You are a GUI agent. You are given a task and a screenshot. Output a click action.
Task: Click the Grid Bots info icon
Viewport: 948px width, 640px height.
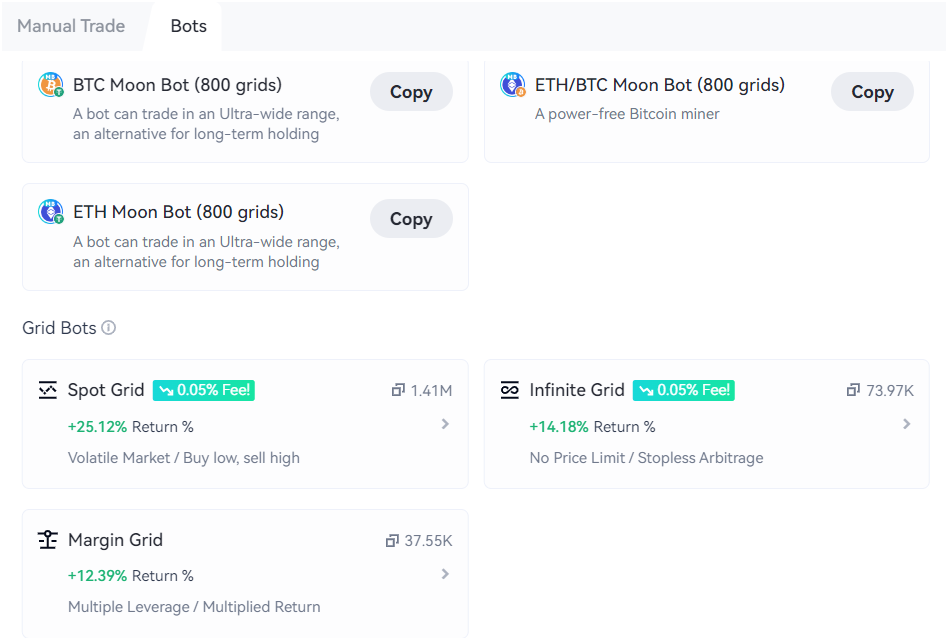pyautogui.click(x=110, y=328)
